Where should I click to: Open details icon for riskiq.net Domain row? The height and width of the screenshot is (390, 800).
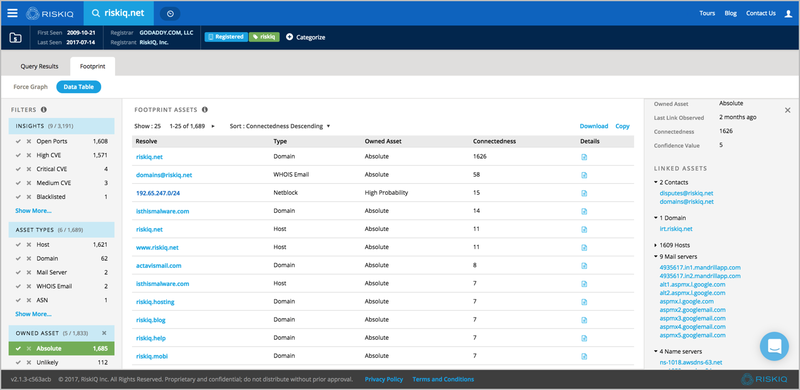[x=584, y=157]
